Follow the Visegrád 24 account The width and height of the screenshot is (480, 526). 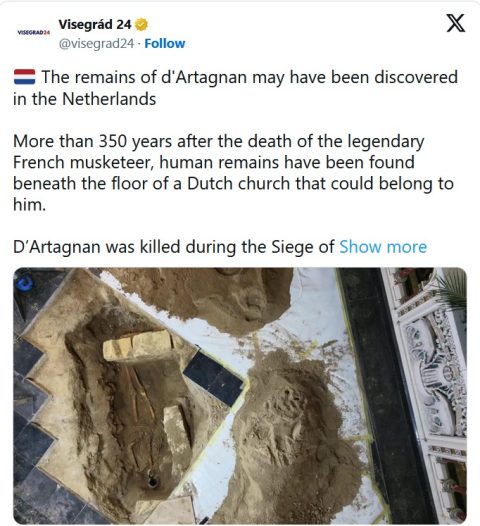coord(165,44)
